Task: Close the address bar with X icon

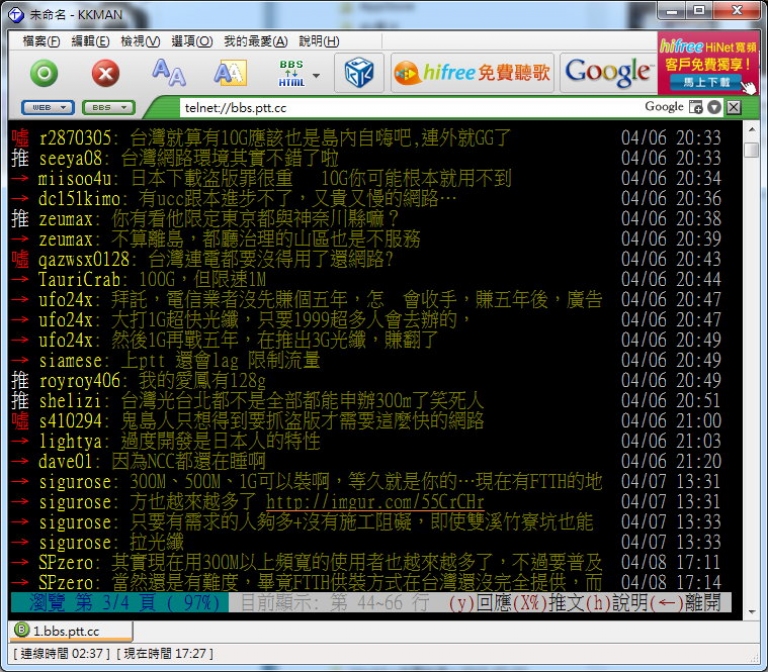Action: tap(734, 107)
